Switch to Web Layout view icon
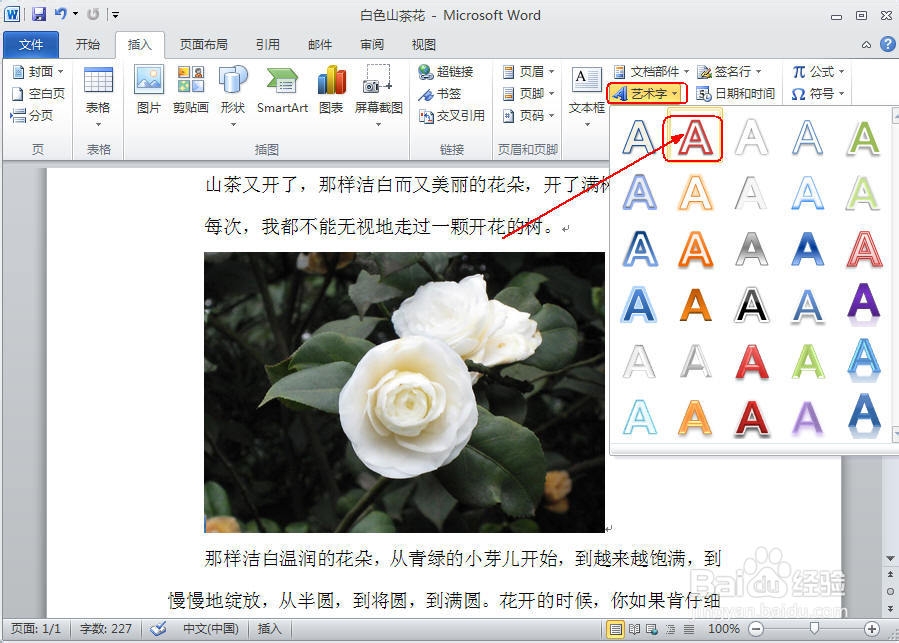This screenshot has width=899, height=643. coord(652,629)
